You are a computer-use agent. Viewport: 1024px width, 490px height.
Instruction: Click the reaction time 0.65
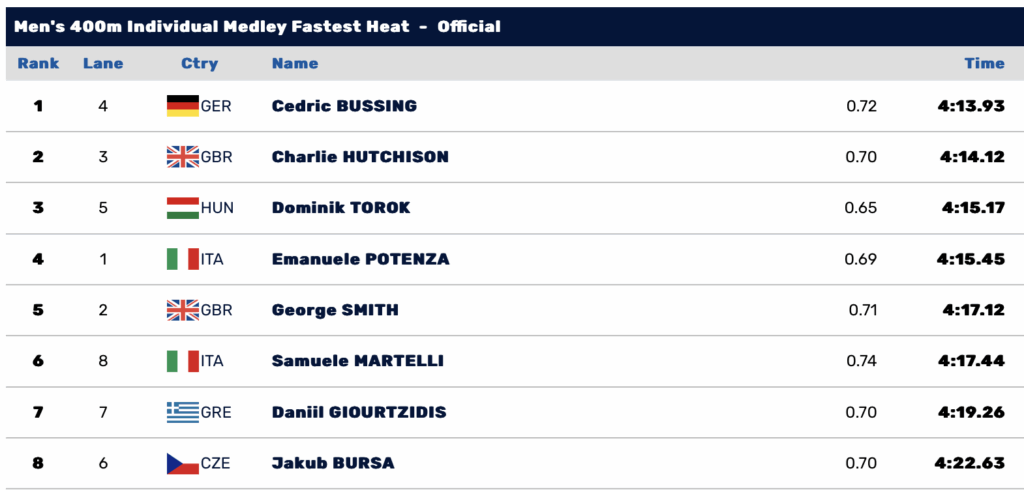(x=861, y=208)
